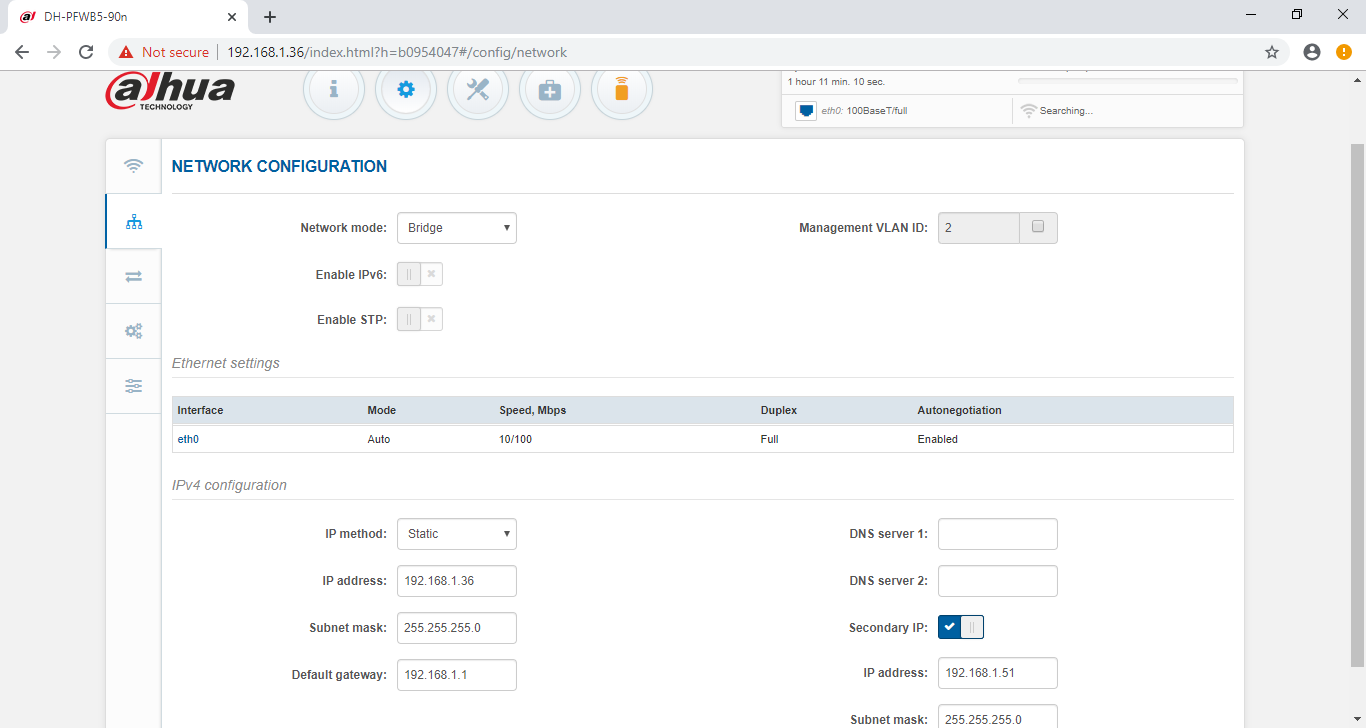Screen dimensions: 1366x728
Task: Open the tools wrench round icon
Action: pos(478,89)
